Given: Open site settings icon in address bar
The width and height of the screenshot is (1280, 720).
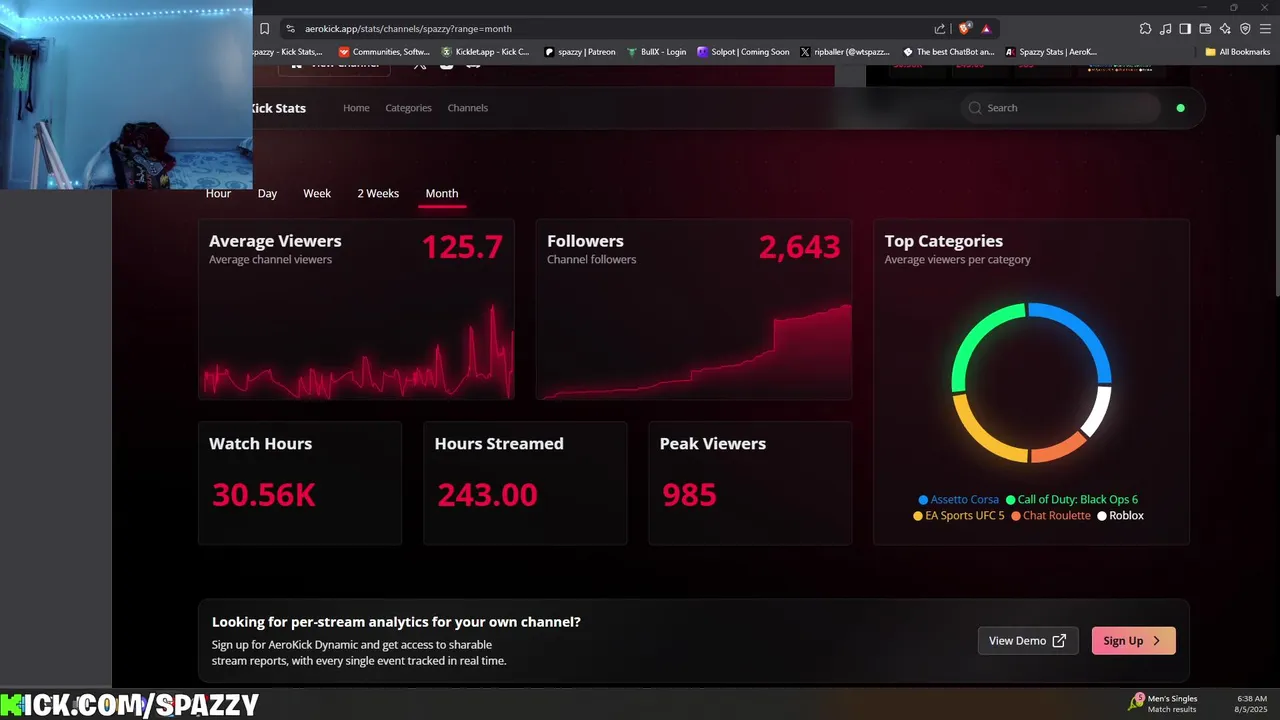Looking at the screenshot, I should coord(290,29).
